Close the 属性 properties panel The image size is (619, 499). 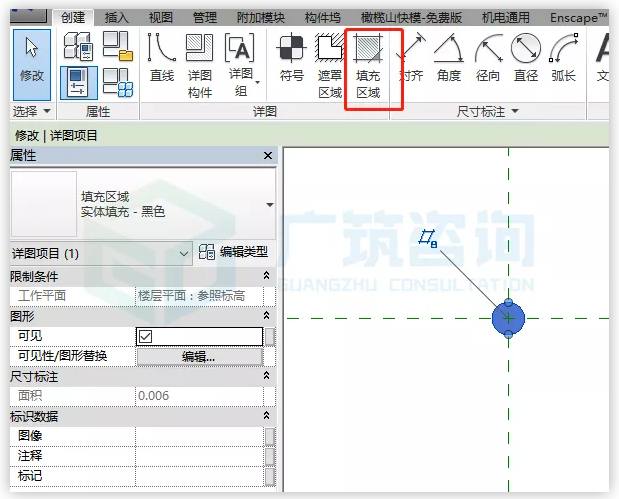pos(267,156)
